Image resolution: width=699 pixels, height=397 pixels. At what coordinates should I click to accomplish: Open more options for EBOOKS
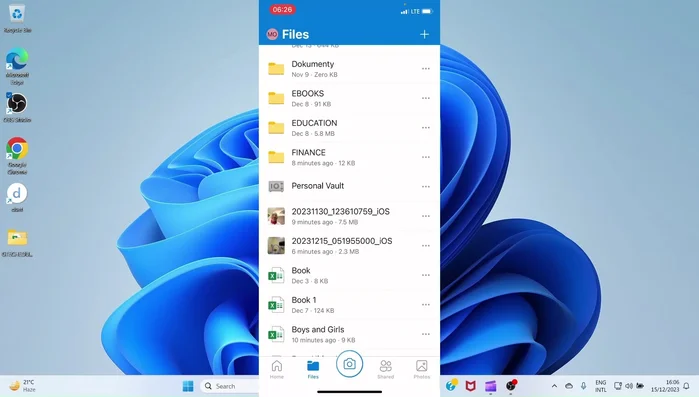pos(426,98)
